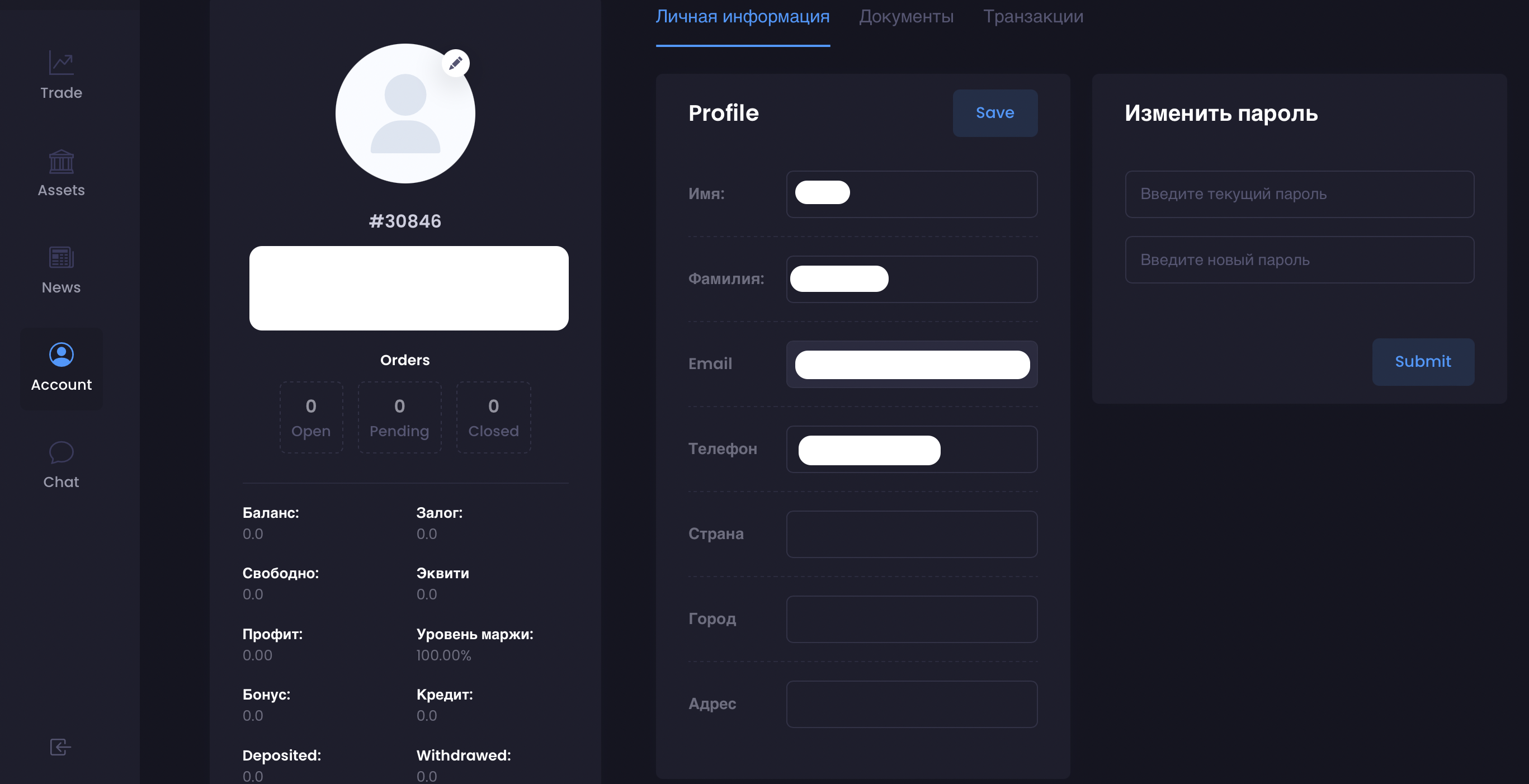
Task: Focus the Email input field
Action: coord(912,364)
